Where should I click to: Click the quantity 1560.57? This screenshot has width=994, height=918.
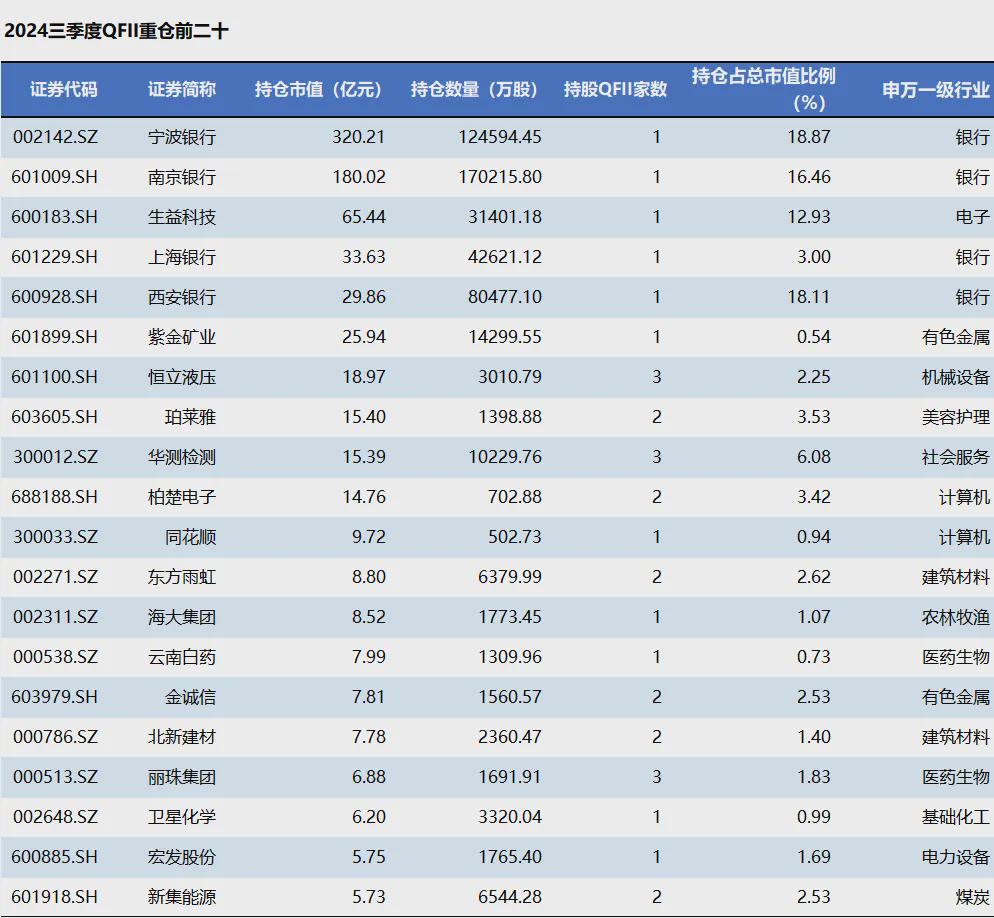pyautogui.click(x=510, y=697)
